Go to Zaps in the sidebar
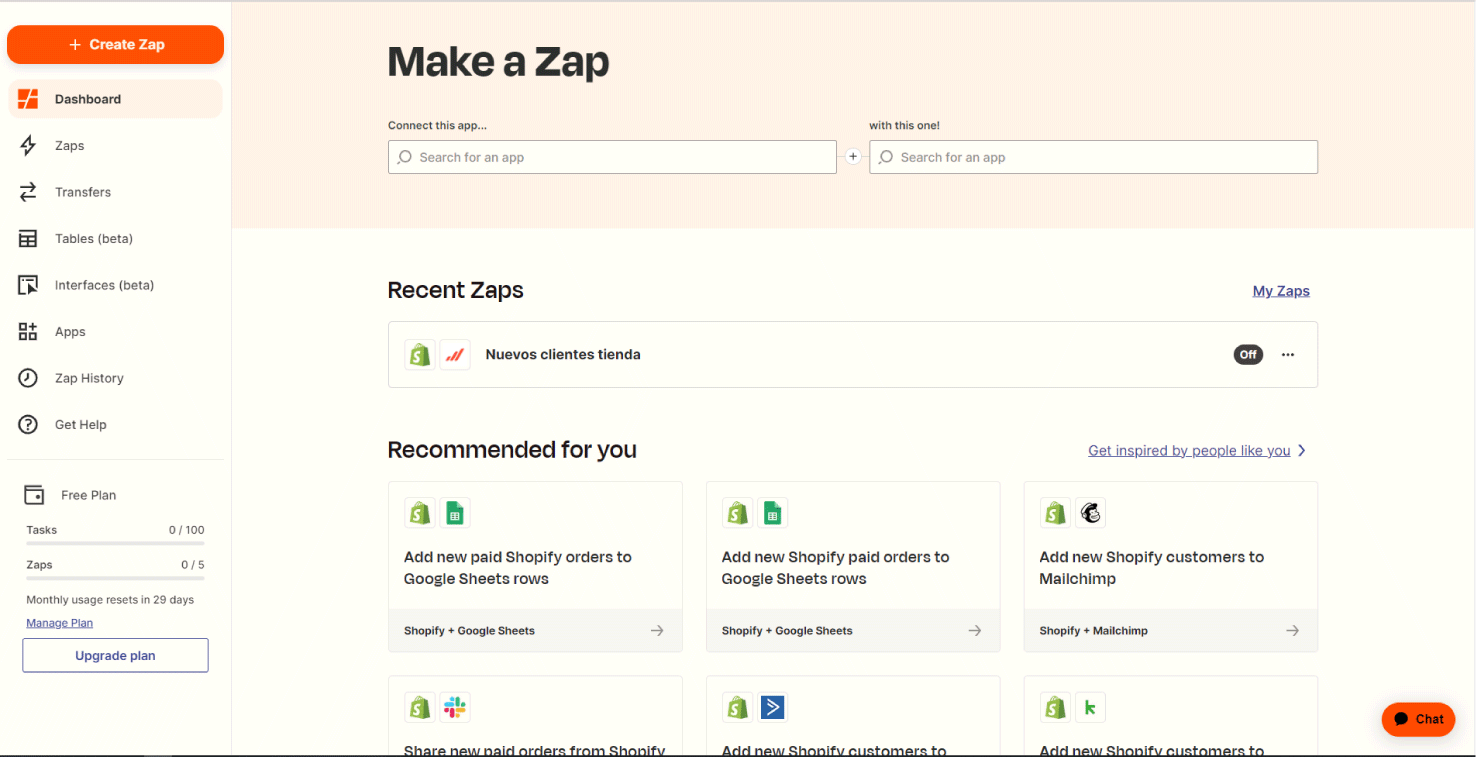This screenshot has height=757, width=1476. tap(70, 146)
